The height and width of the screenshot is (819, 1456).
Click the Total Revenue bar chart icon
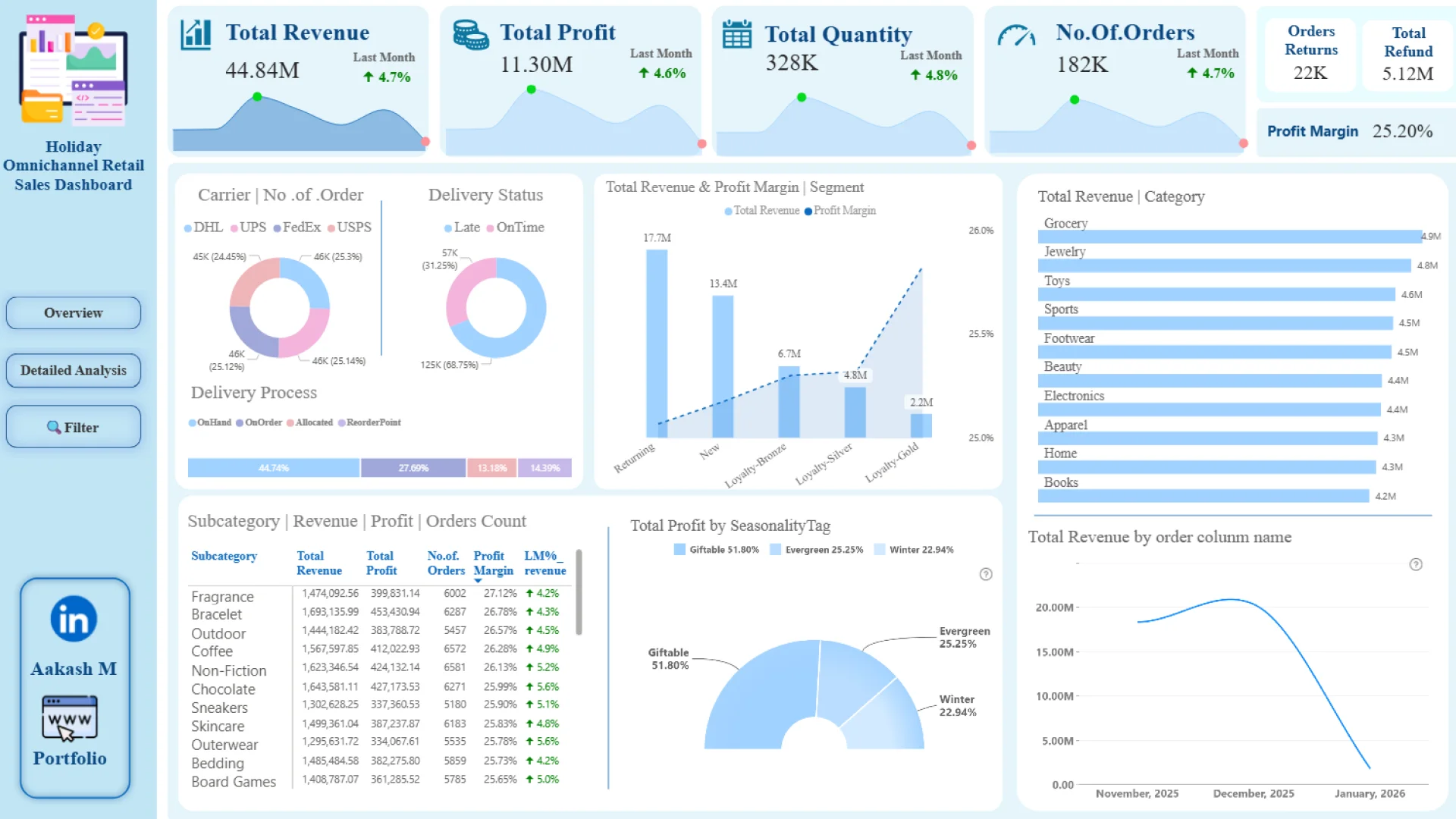(x=196, y=34)
